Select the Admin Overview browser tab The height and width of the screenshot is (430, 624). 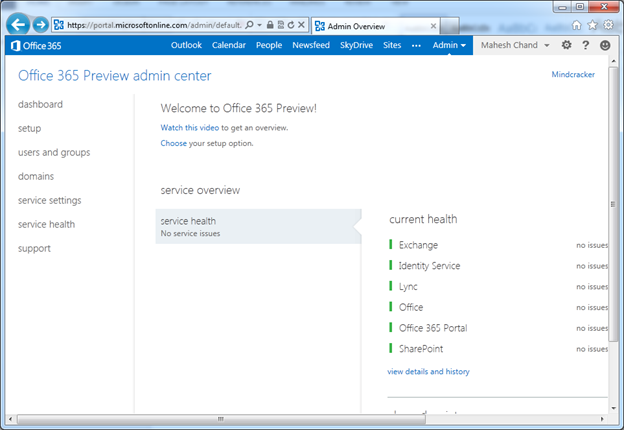[376, 26]
